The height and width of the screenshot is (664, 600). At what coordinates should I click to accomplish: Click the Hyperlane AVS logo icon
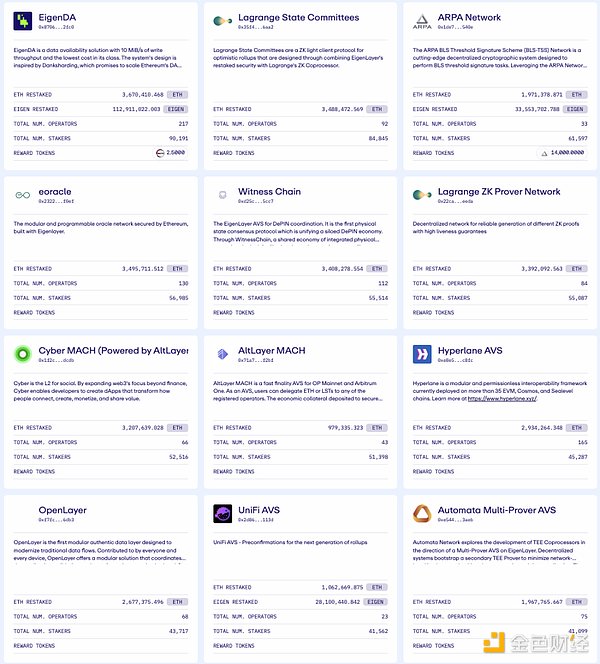(421, 354)
